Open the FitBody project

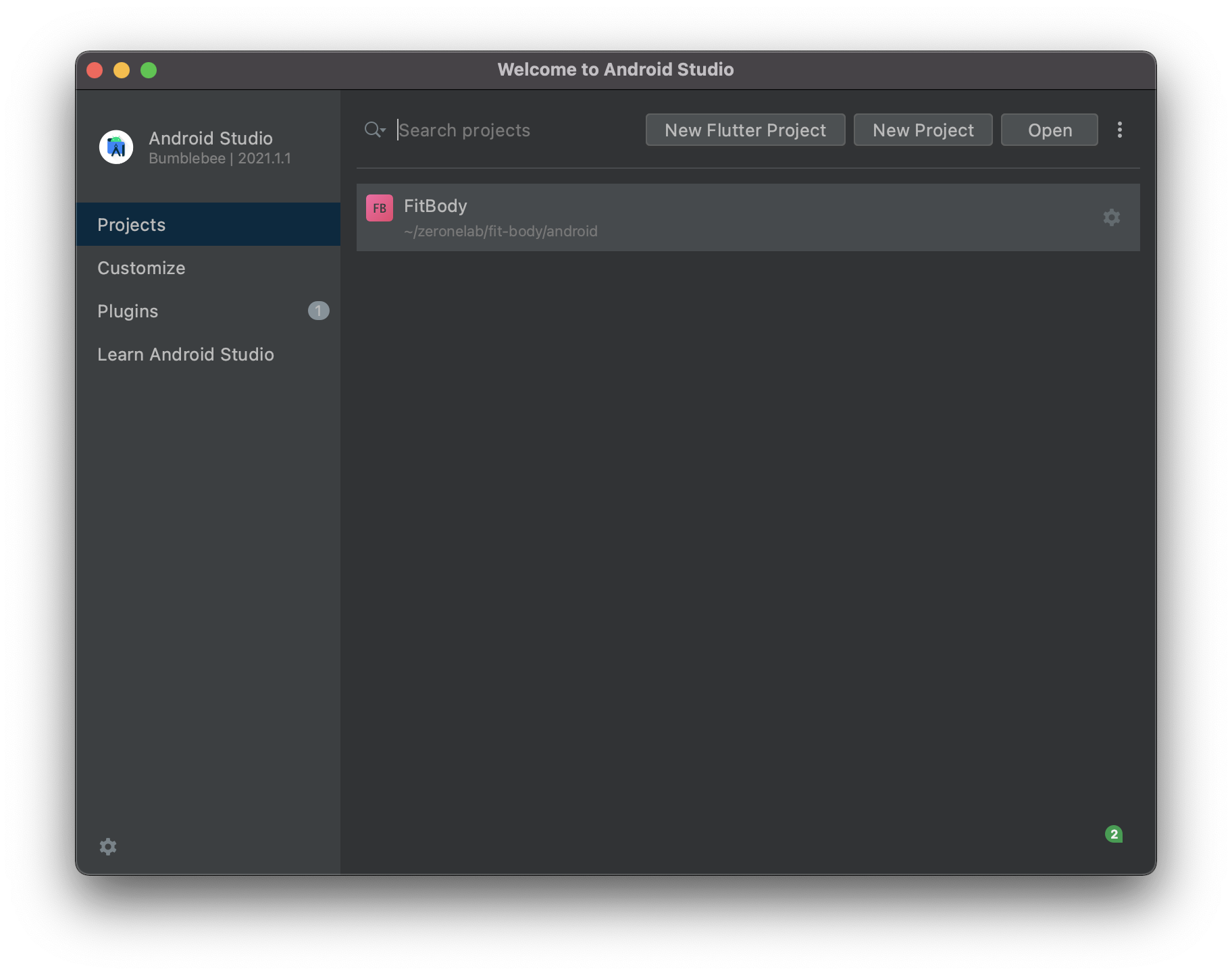pos(748,217)
